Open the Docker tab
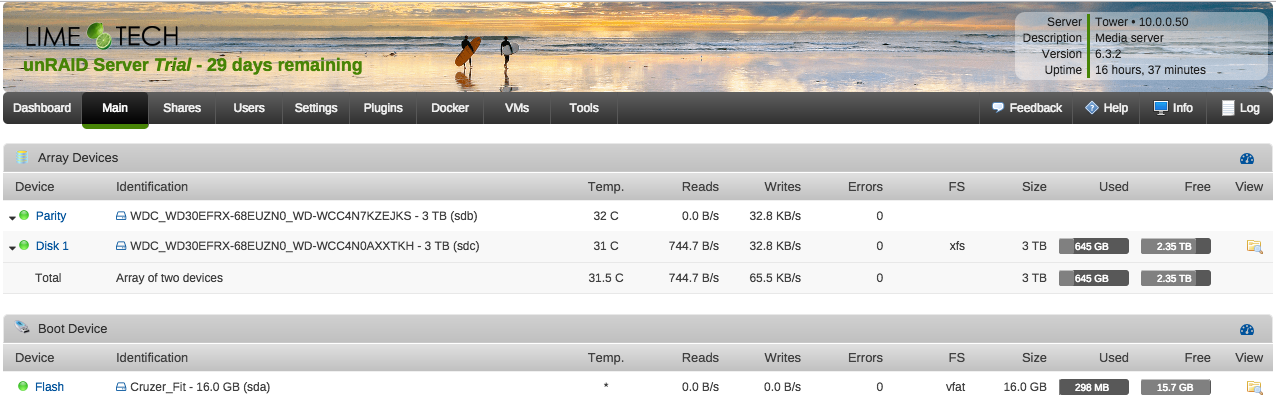Image resolution: width=1276 pixels, height=403 pixels. click(450, 108)
